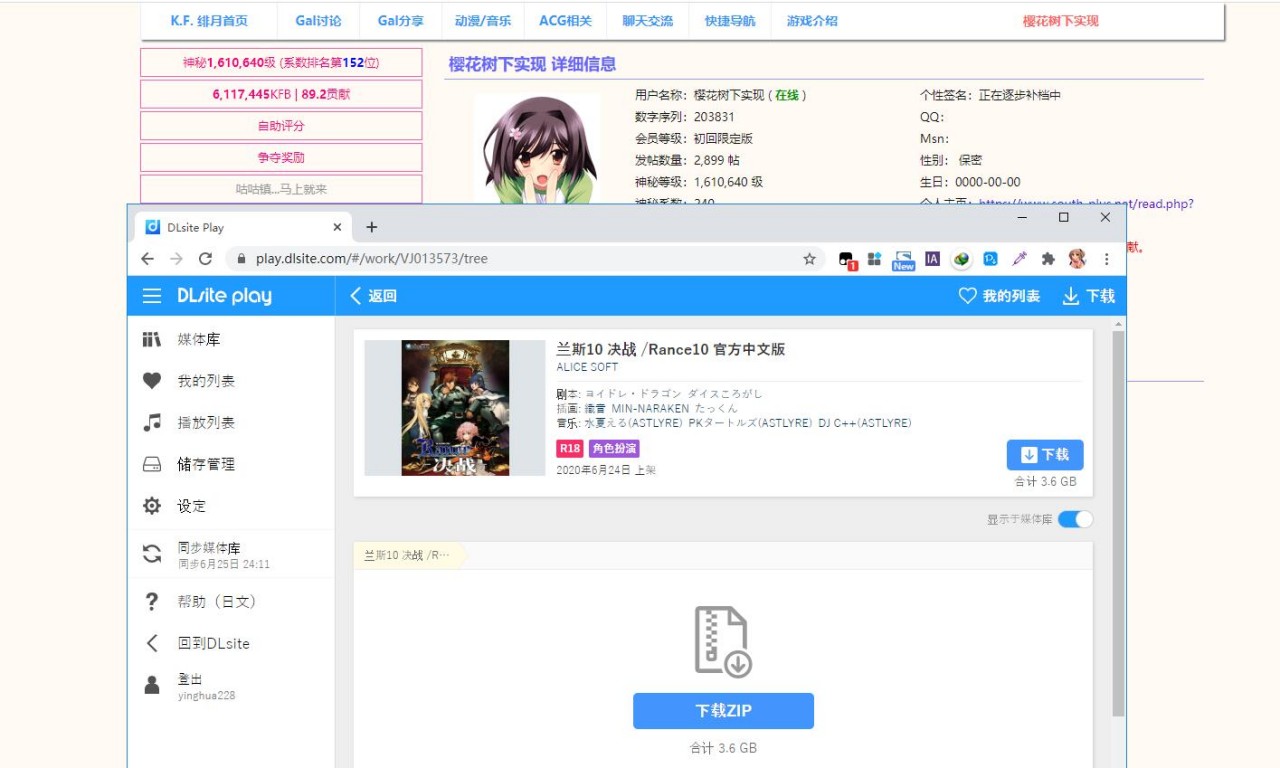Click the blue 下载ZIP button
The image size is (1280, 768).
coord(723,711)
